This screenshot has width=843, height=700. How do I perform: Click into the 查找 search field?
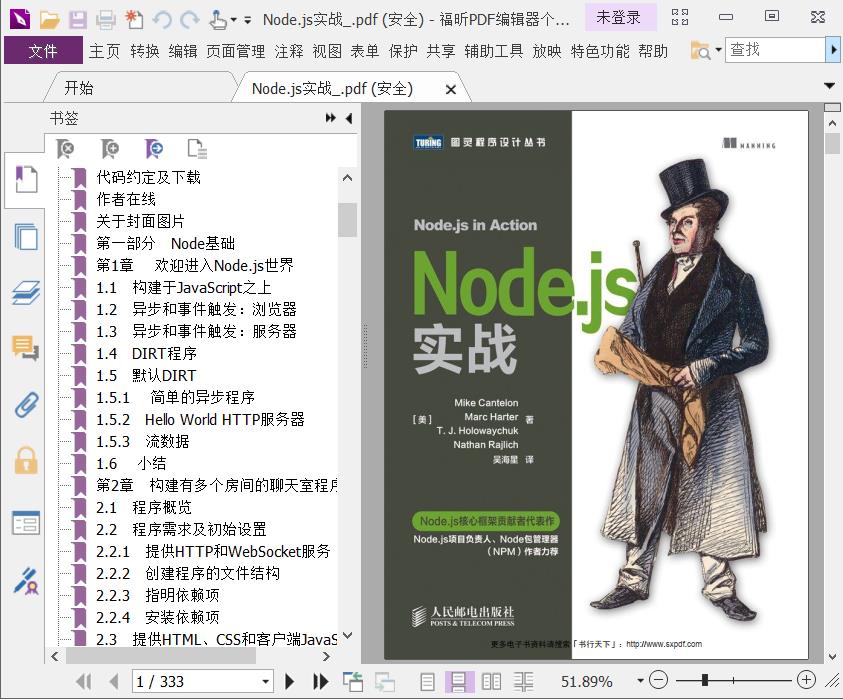774,50
